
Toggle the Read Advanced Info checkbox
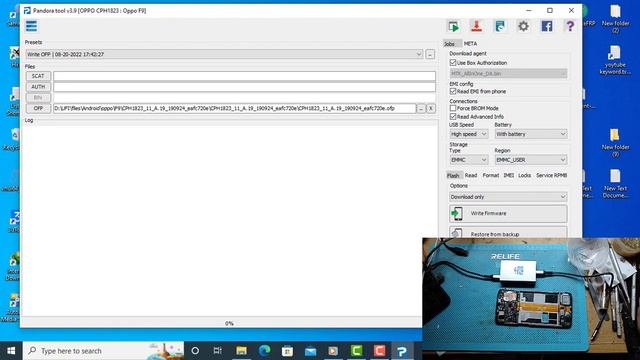tap(453, 116)
